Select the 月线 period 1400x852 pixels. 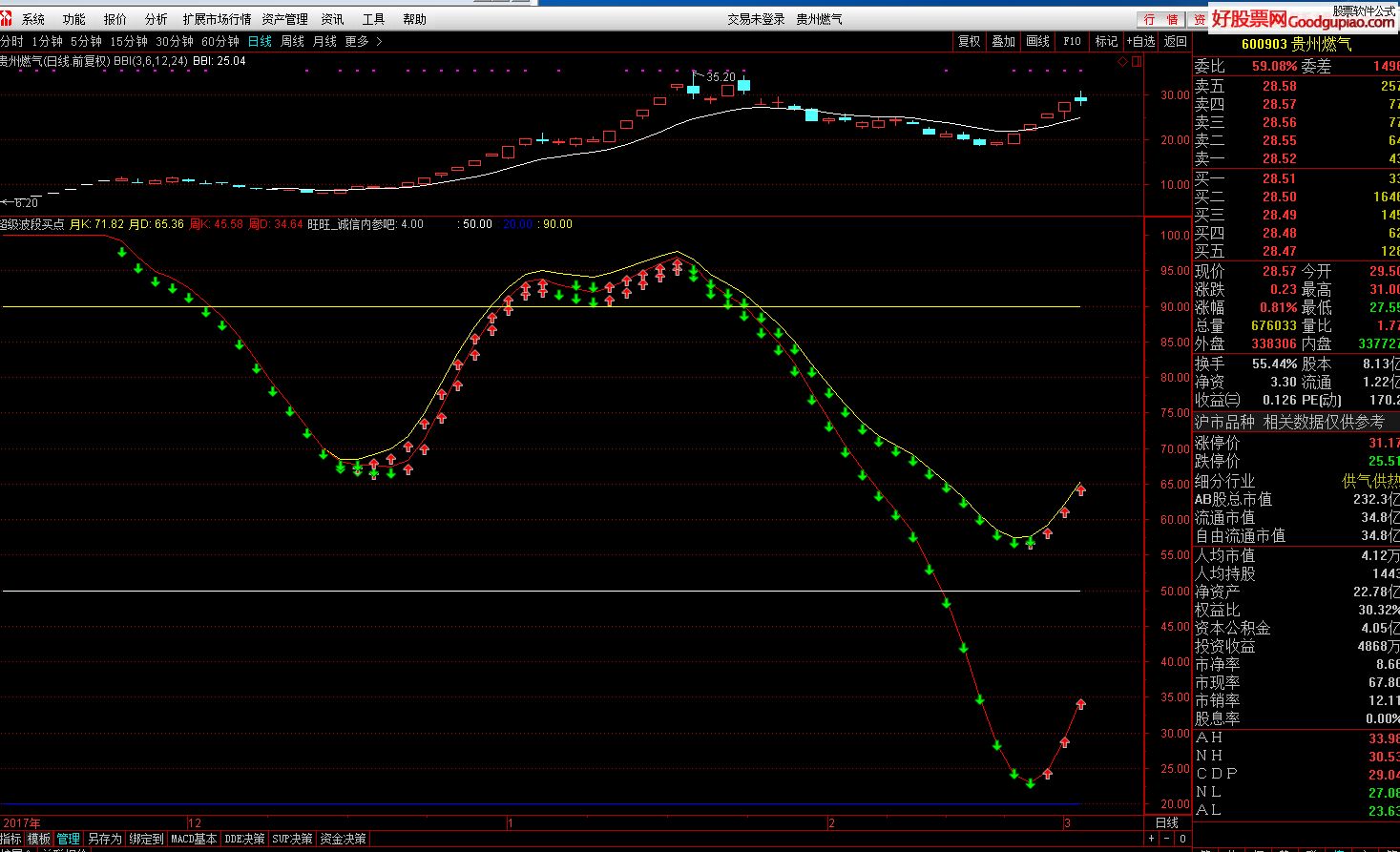pos(325,41)
